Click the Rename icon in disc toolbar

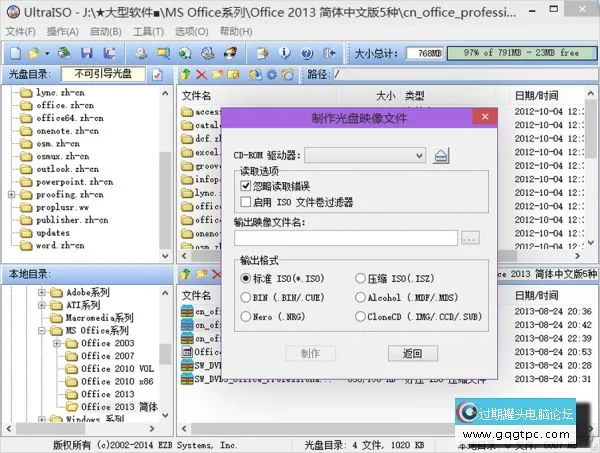coord(233,74)
